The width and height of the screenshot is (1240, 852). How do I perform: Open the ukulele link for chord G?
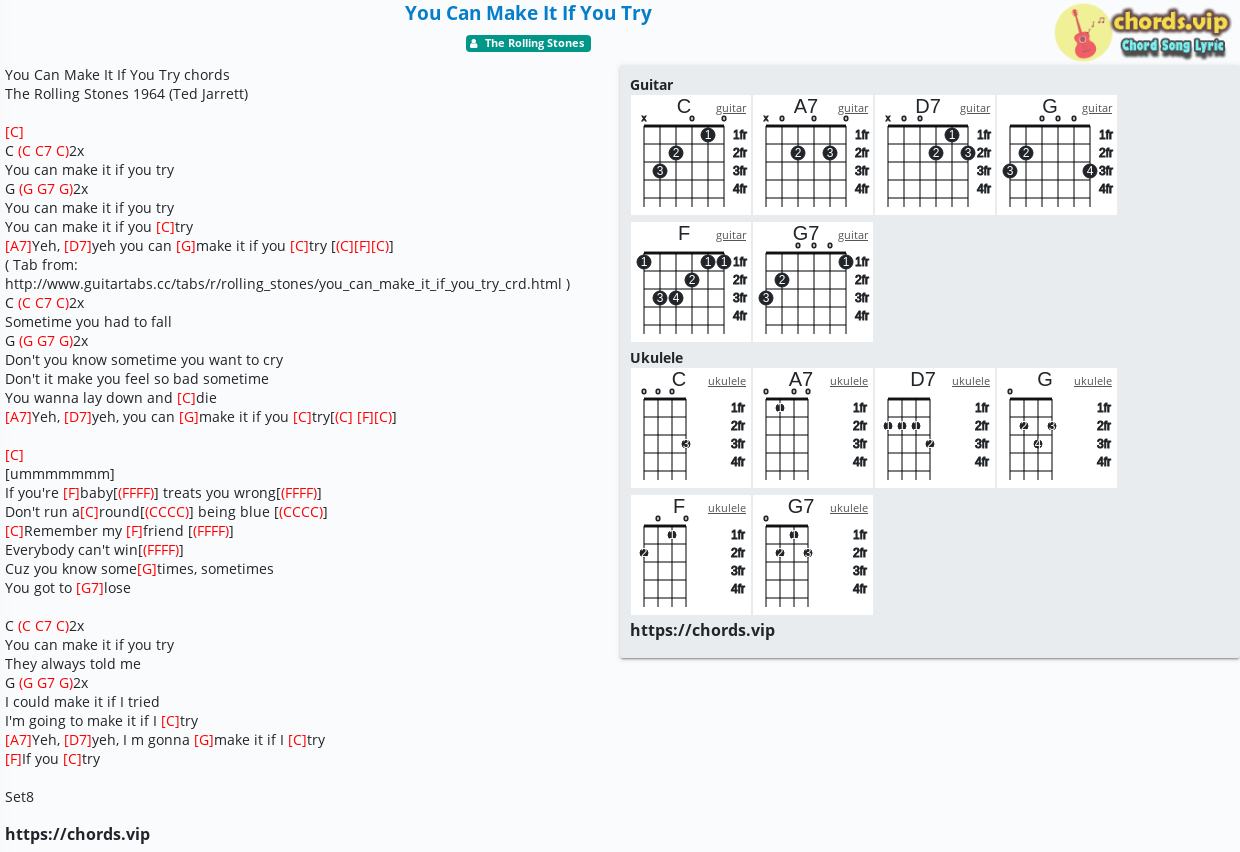click(x=1093, y=381)
